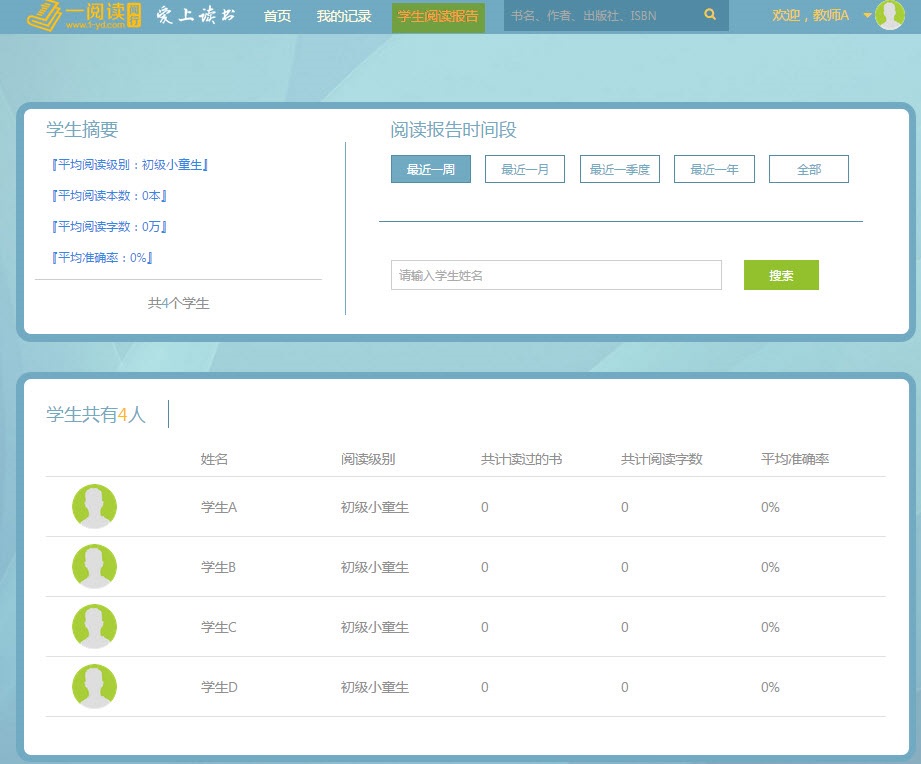921x764 pixels.
Task: Select the 最近一月 time period
Action: point(525,170)
